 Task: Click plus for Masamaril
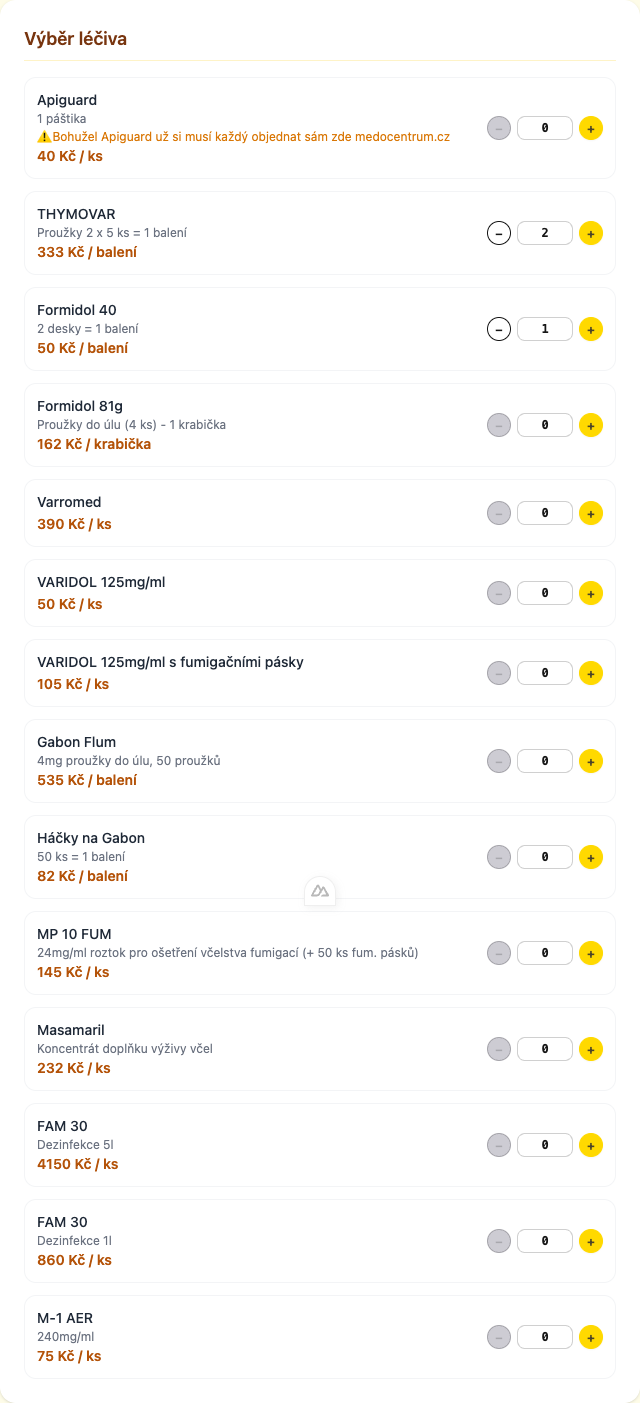pyautogui.click(x=591, y=1049)
